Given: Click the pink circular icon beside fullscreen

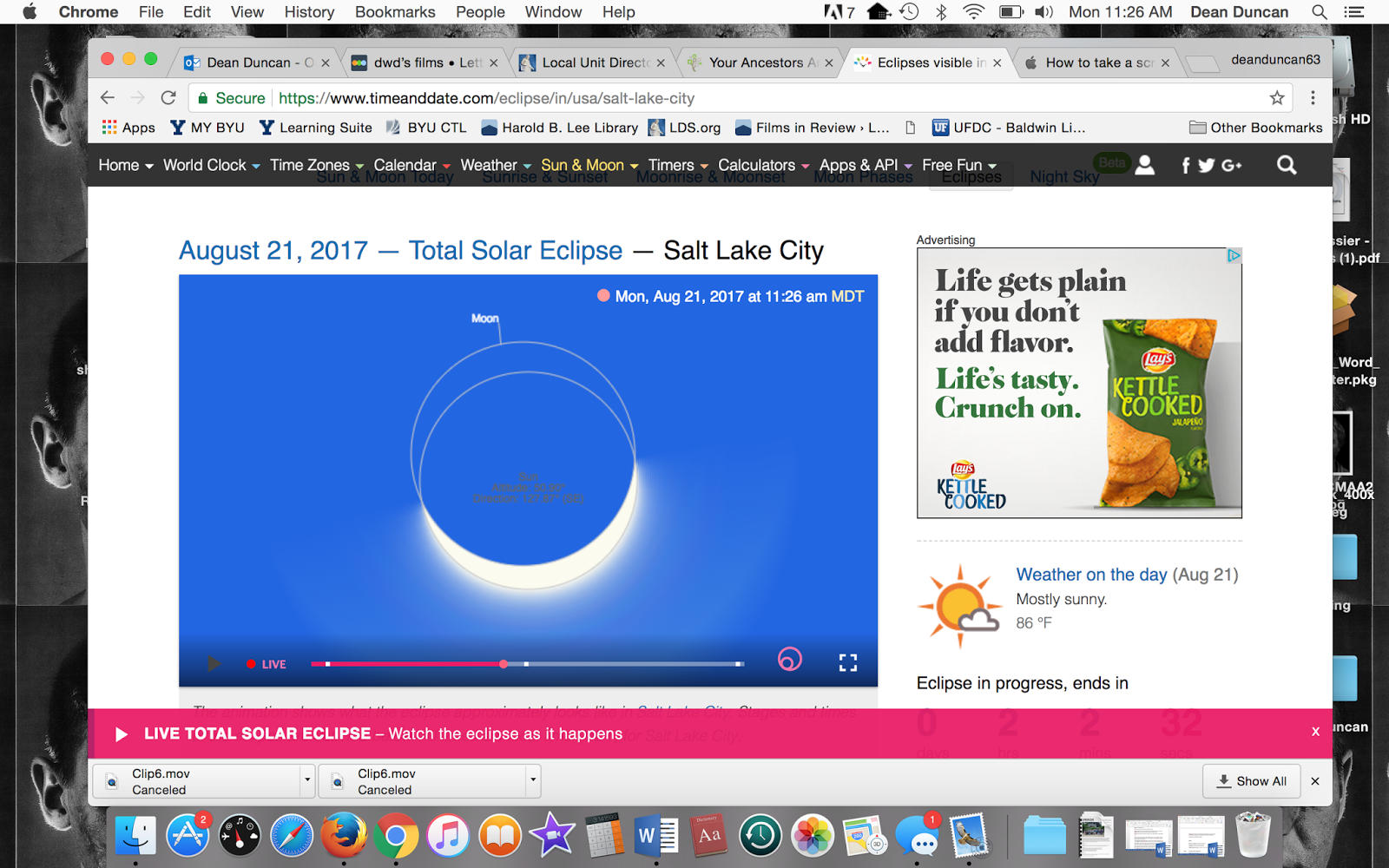Looking at the screenshot, I should pos(789,660).
